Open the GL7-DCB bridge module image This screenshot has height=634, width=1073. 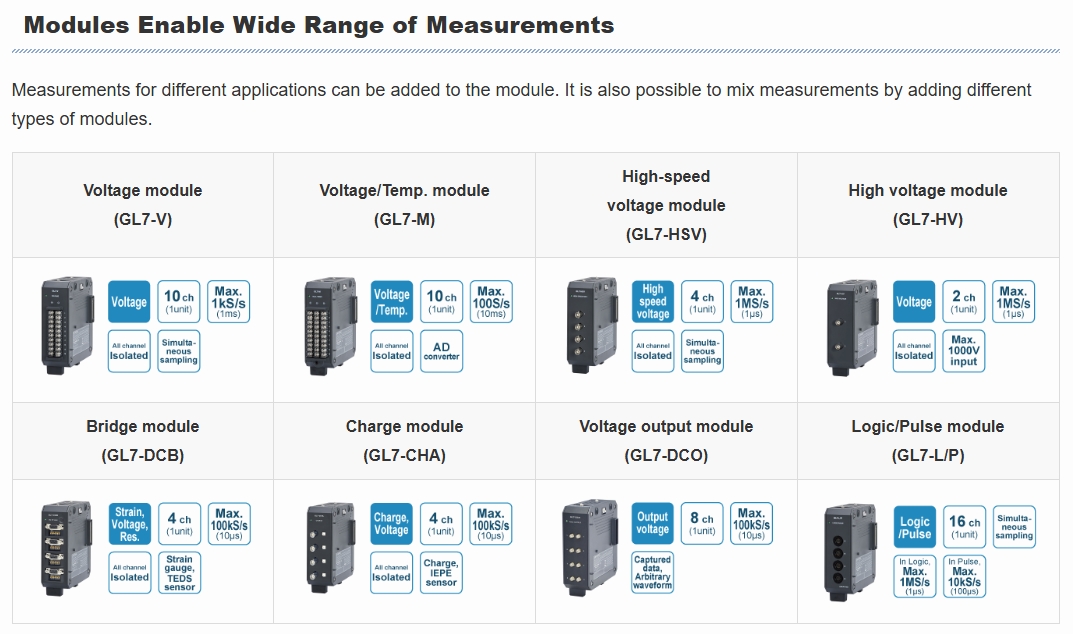click(x=67, y=548)
